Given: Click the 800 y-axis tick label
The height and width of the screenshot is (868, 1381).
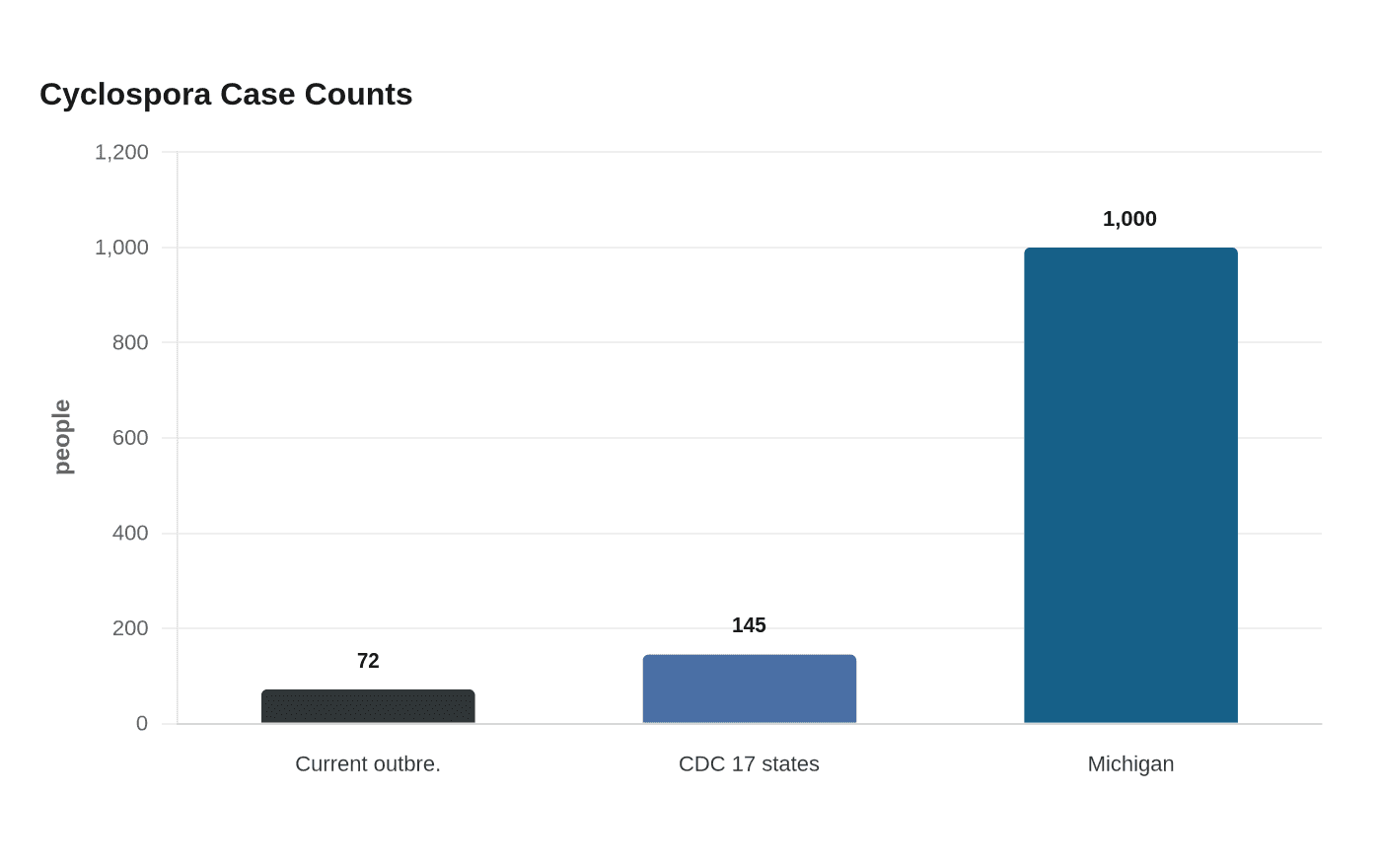Looking at the screenshot, I should (x=130, y=342).
